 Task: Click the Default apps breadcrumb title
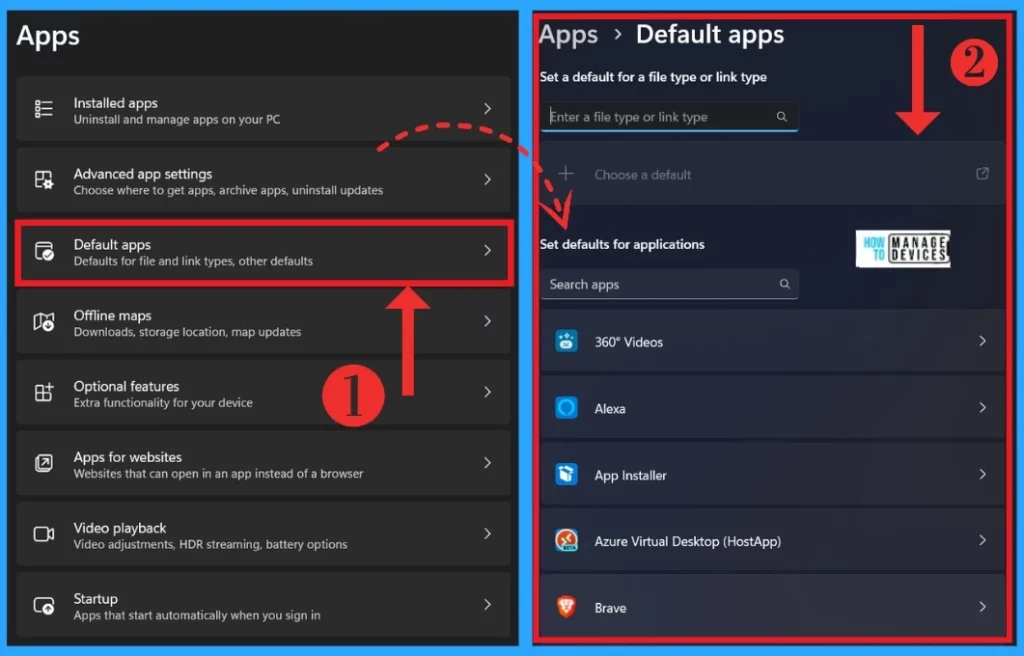pos(710,35)
